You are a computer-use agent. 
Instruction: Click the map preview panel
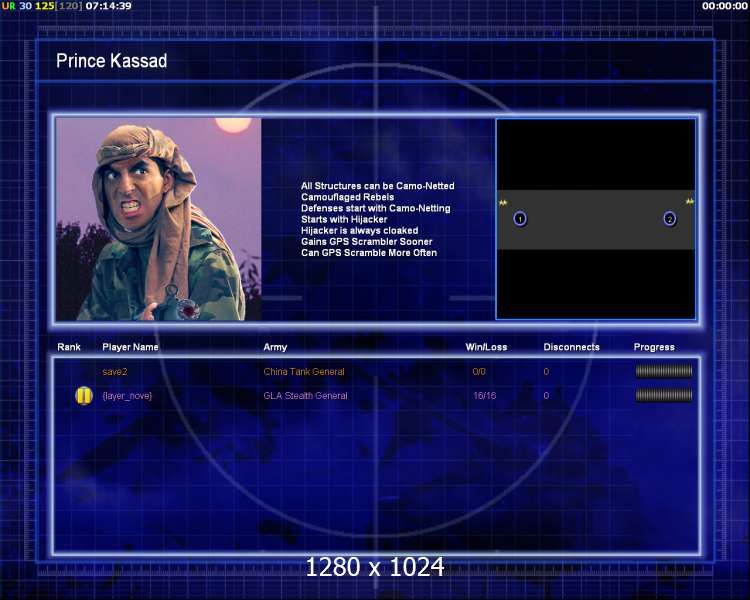[x=596, y=219]
